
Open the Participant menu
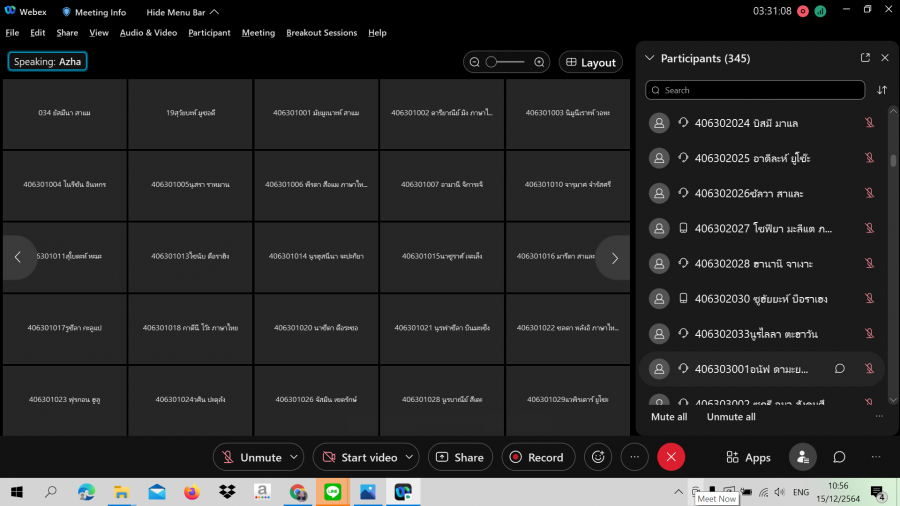tap(209, 32)
